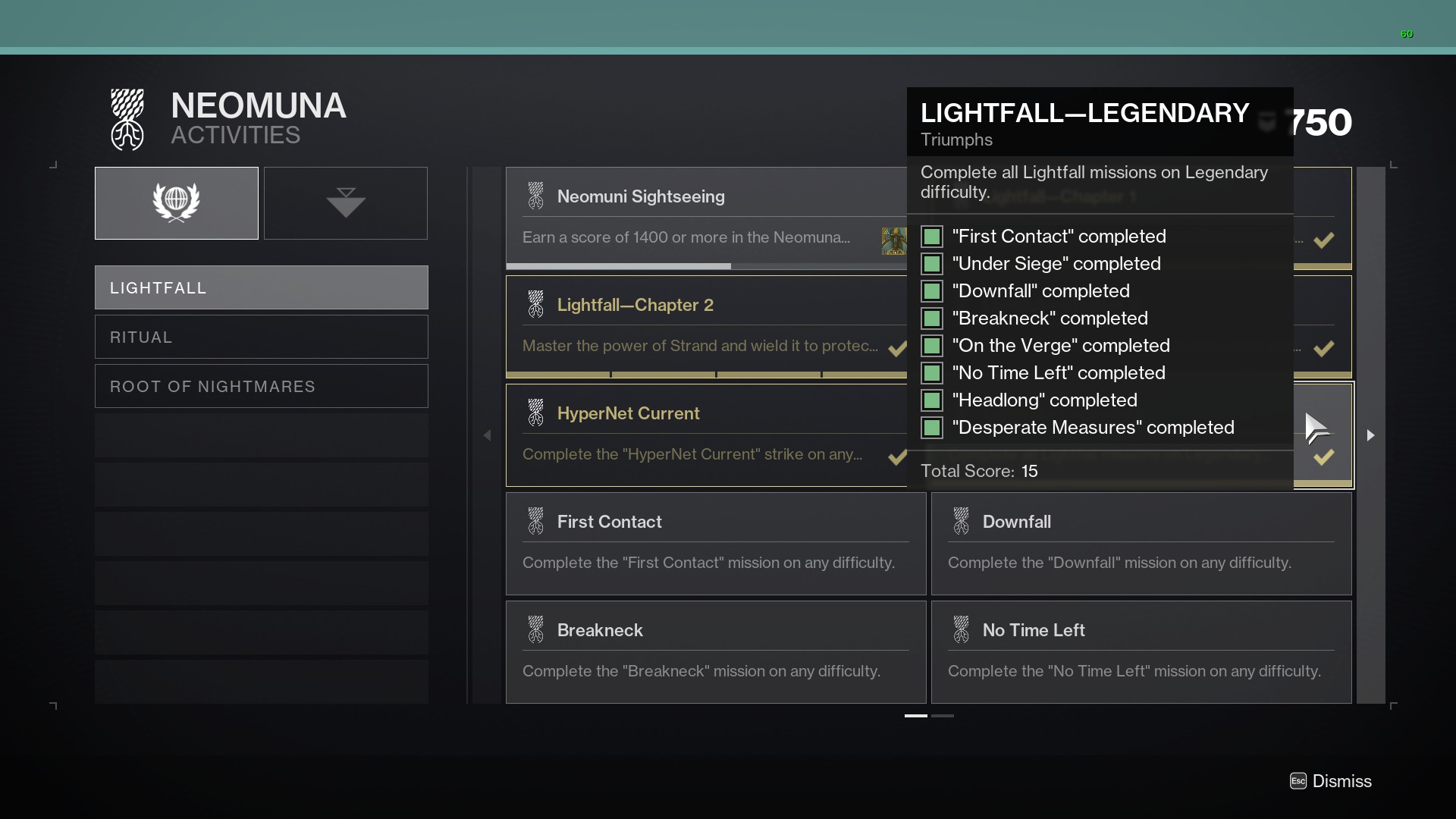
Task: Click the "First Contact" completed checkbox
Action: click(932, 237)
